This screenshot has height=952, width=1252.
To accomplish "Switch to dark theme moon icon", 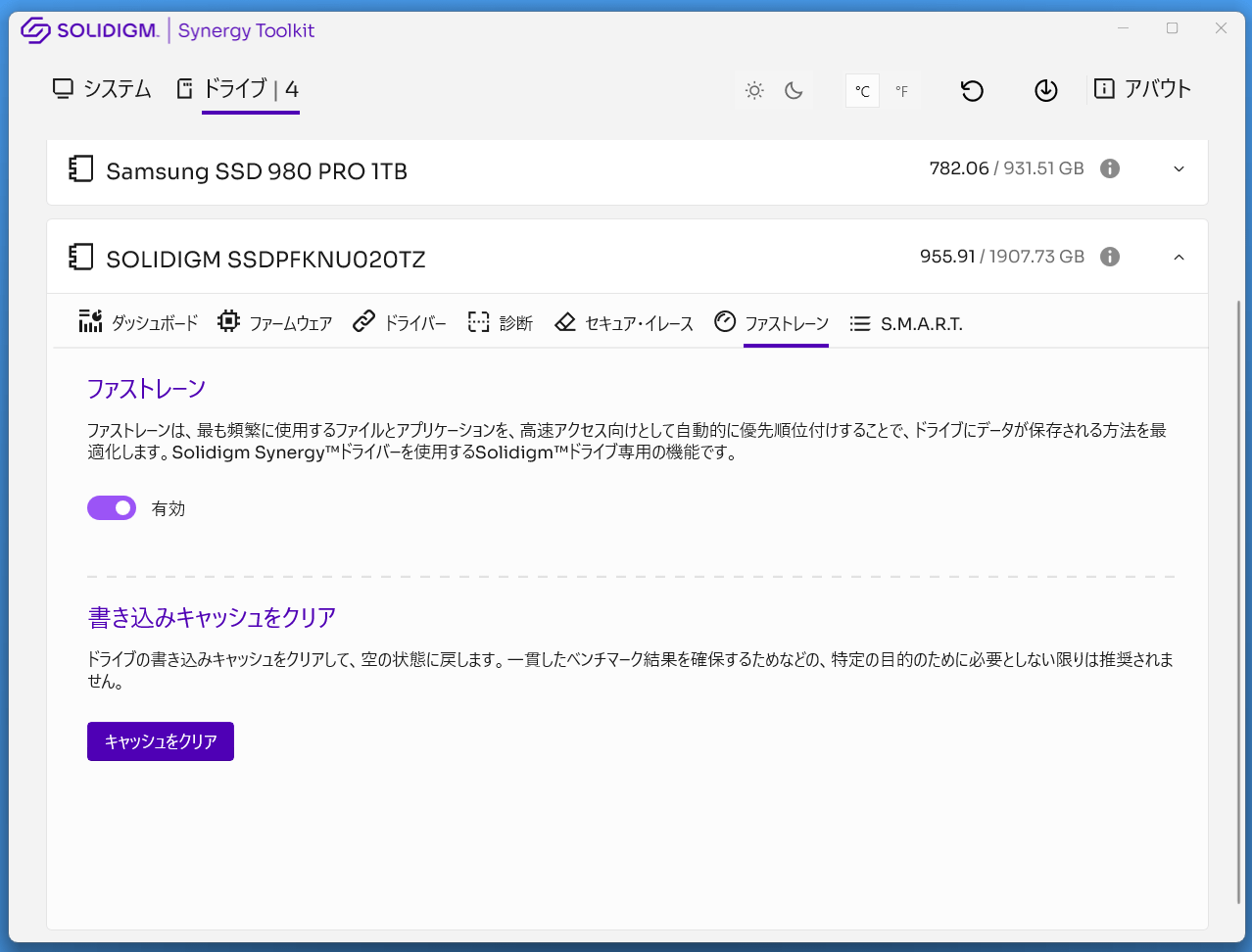I will pos(794,91).
